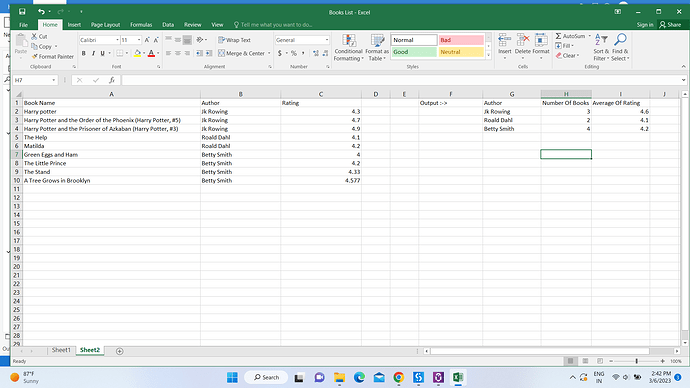Add a new sheet with plus icon
This screenshot has height=388, width=690.
[x=119, y=351]
